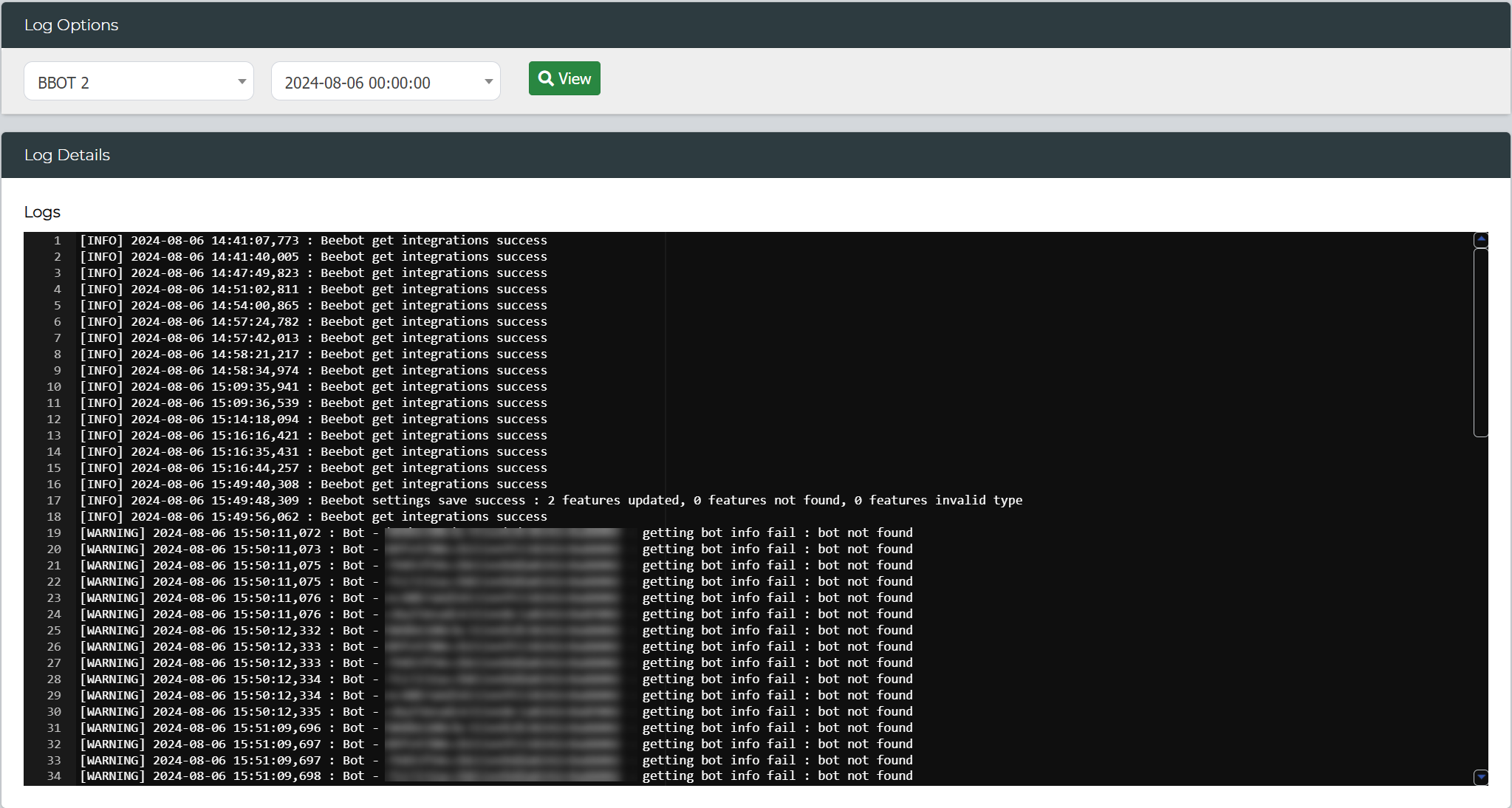Select log line 13 at 15:16:16,421
Screen dimensions: 1512x808
pos(313,435)
